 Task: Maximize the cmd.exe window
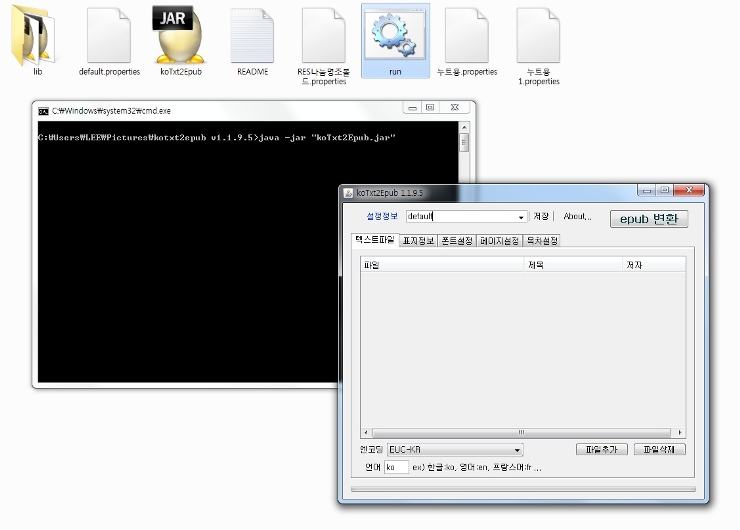tap(430, 108)
